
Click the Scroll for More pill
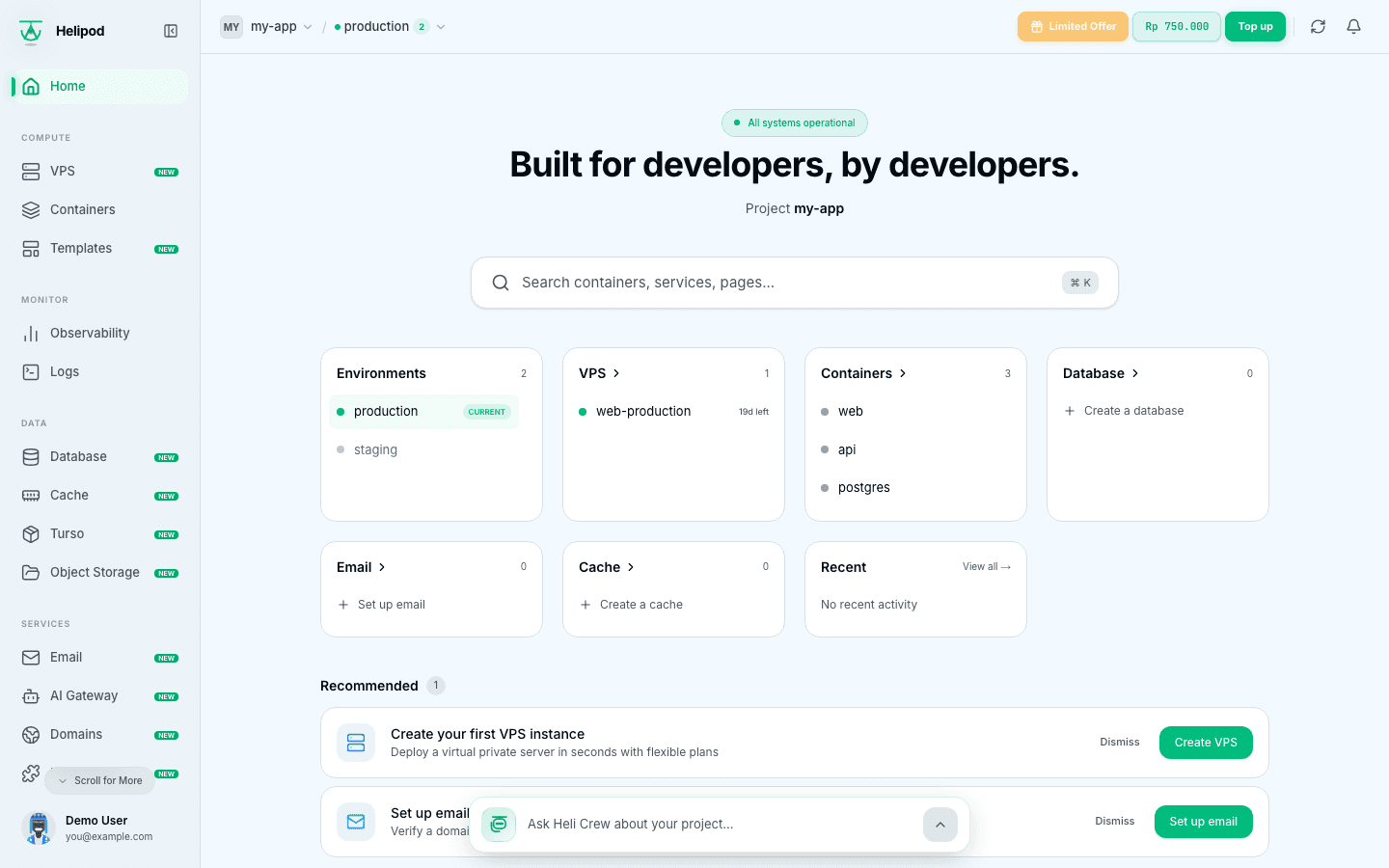click(99, 781)
